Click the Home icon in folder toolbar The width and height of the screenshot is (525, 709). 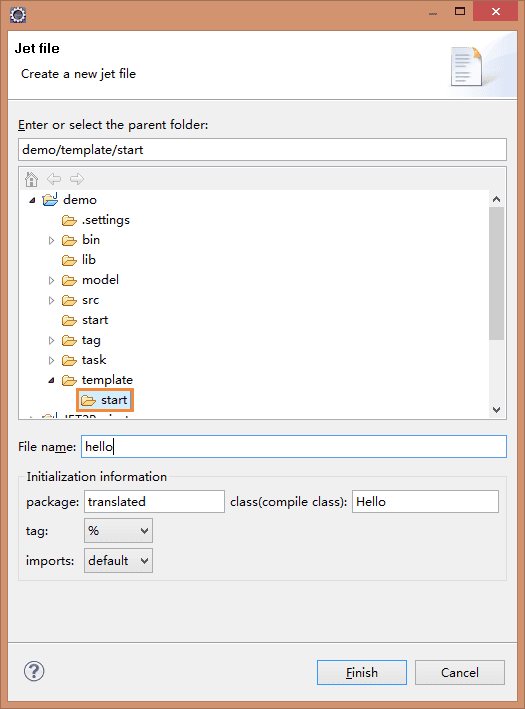tap(31, 179)
